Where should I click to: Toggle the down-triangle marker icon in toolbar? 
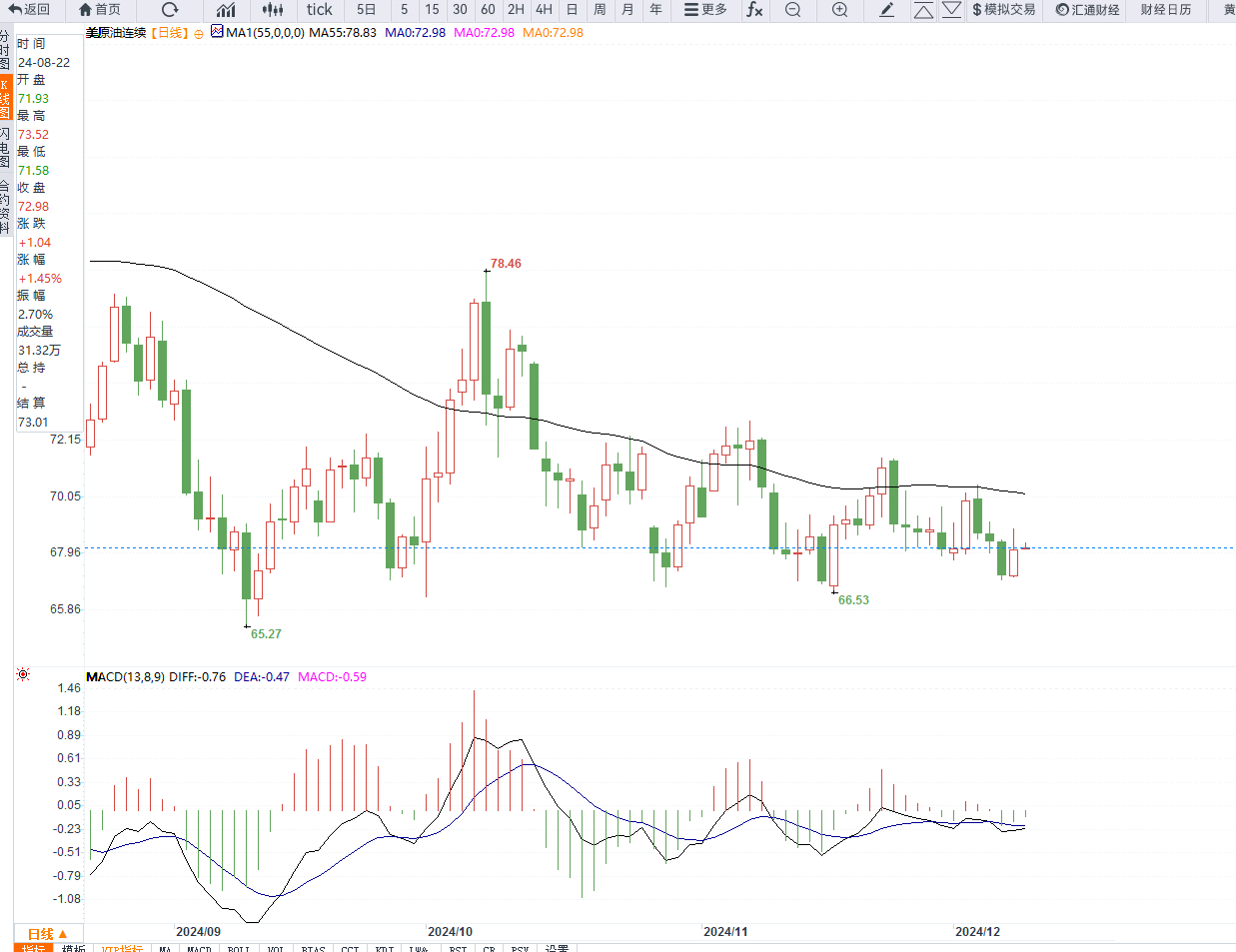(952, 10)
